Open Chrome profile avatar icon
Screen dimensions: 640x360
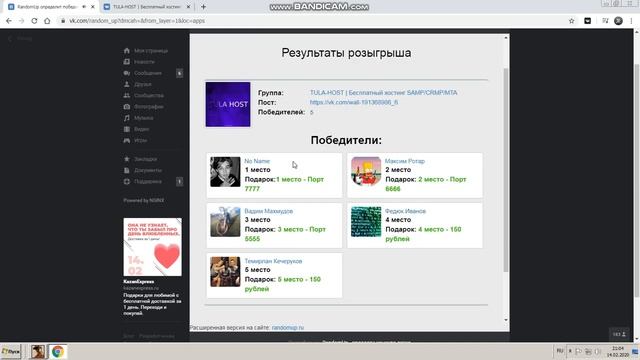coord(618,21)
